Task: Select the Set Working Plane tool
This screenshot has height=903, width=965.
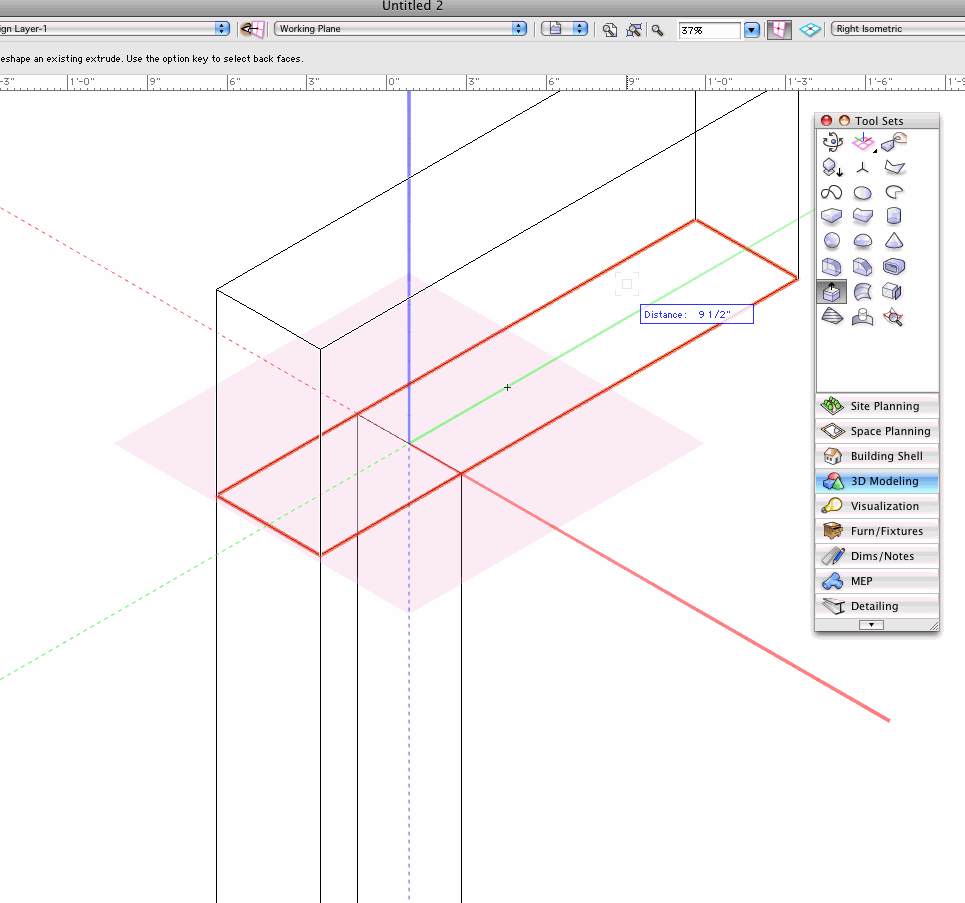Action: tap(863, 142)
